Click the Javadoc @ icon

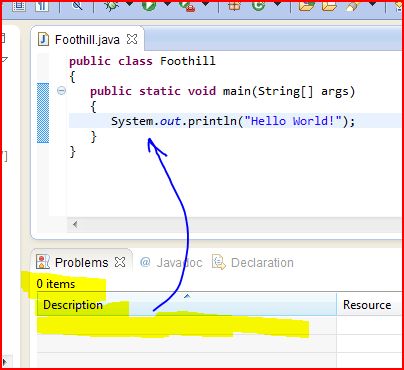point(145,262)
